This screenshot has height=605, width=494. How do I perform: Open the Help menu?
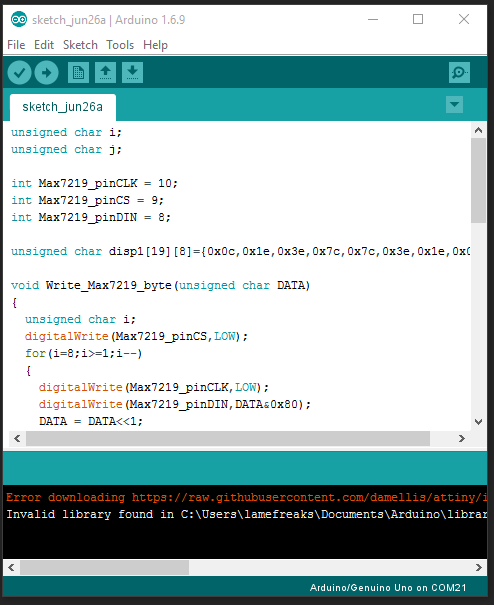click(155, 45)
